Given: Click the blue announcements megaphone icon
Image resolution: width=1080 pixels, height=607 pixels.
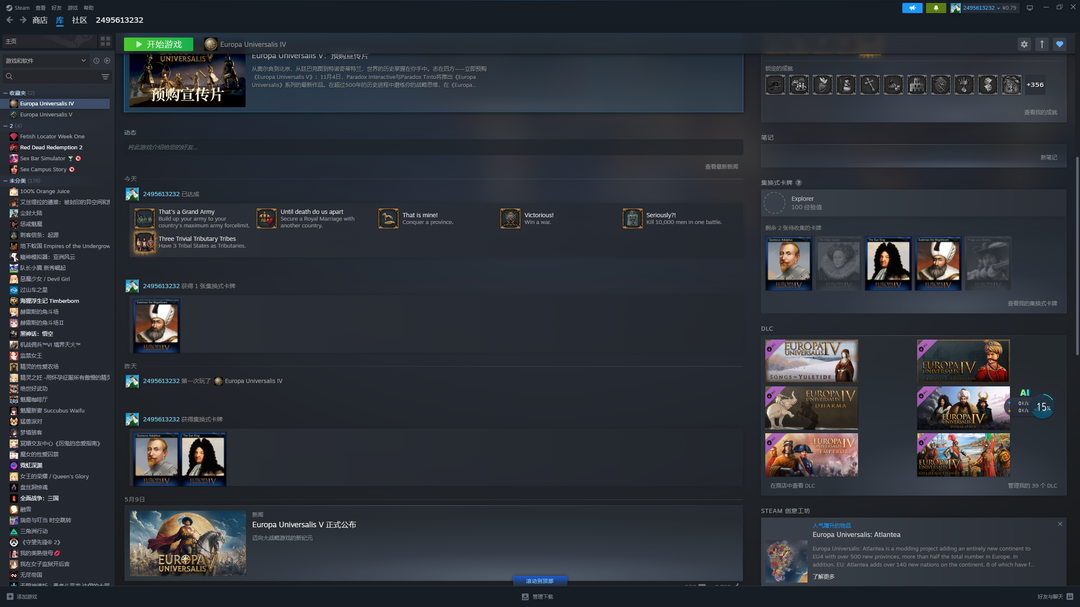Looking at the screenshot, I should click(912, 8).
